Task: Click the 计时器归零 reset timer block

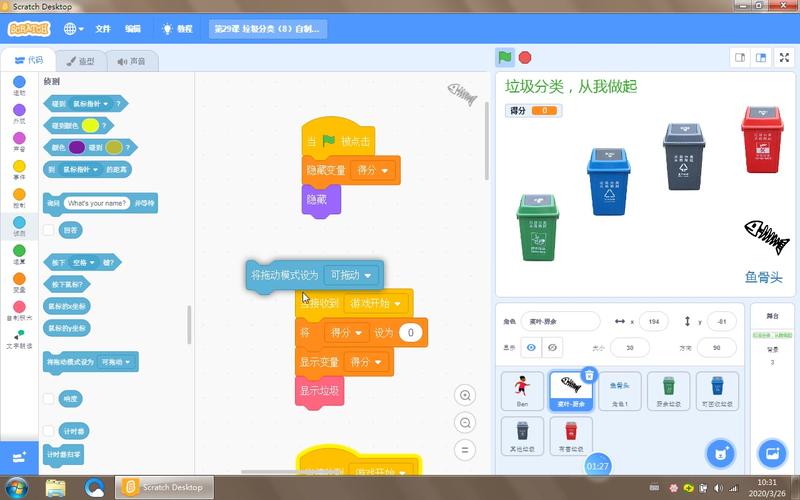Action: pyautogui.click(x=63, y=455)
